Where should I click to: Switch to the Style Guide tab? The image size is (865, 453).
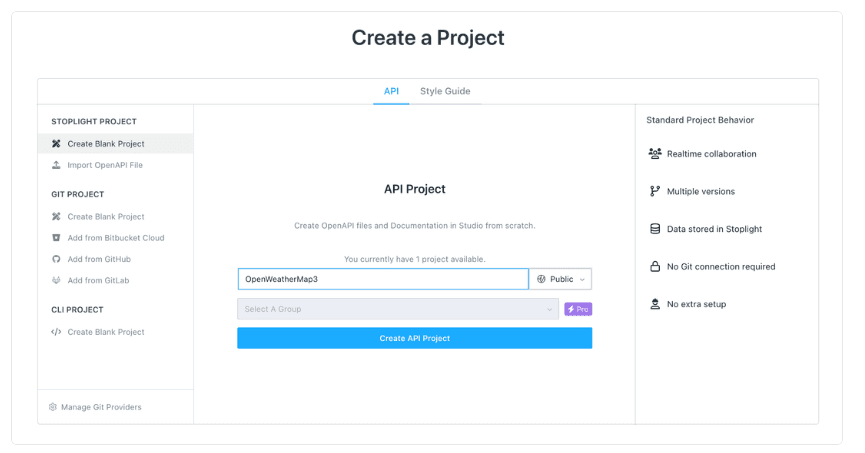click(445, 91)
